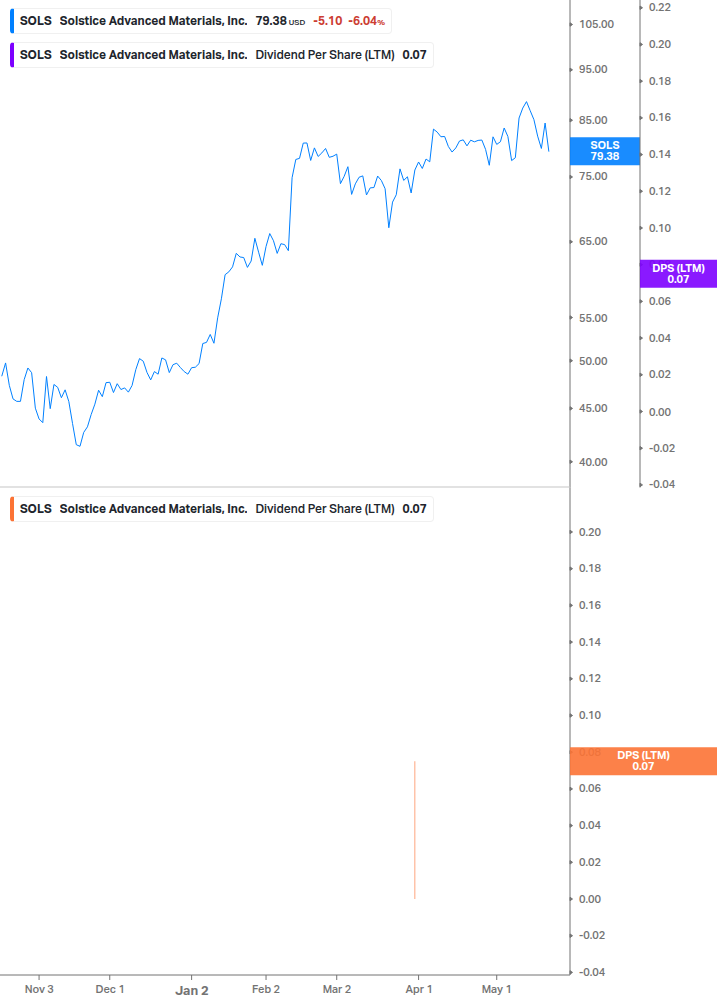Click the orange dividend spike line
Screen dimensions: 717x1005
(x=415, y=830)
